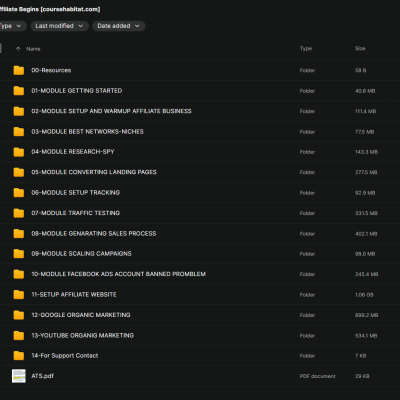This screenshot has height=400, width=400.
Task: Click the 09-MODULE SCALING CAMPAIGNS folder icon
Action: (x=19, y=254)
